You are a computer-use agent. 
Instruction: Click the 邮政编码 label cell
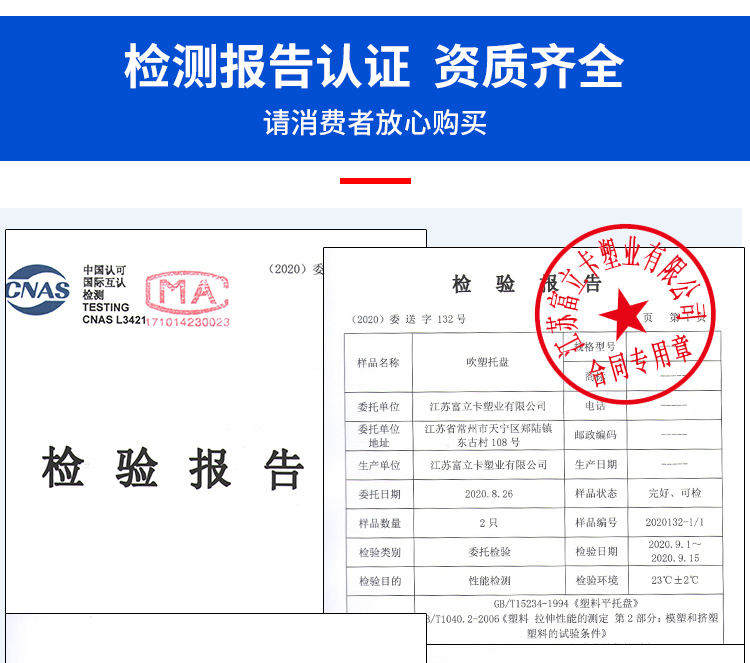(596, 435)
